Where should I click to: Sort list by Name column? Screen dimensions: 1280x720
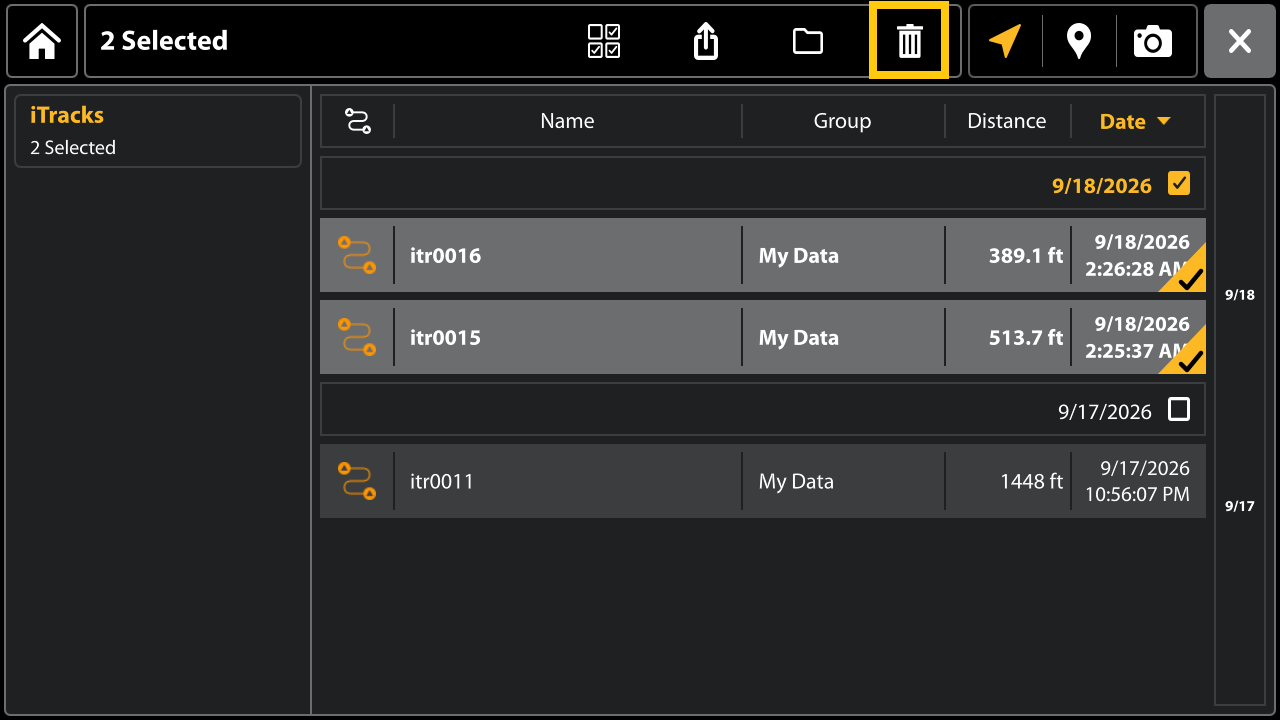coord(567,121)
